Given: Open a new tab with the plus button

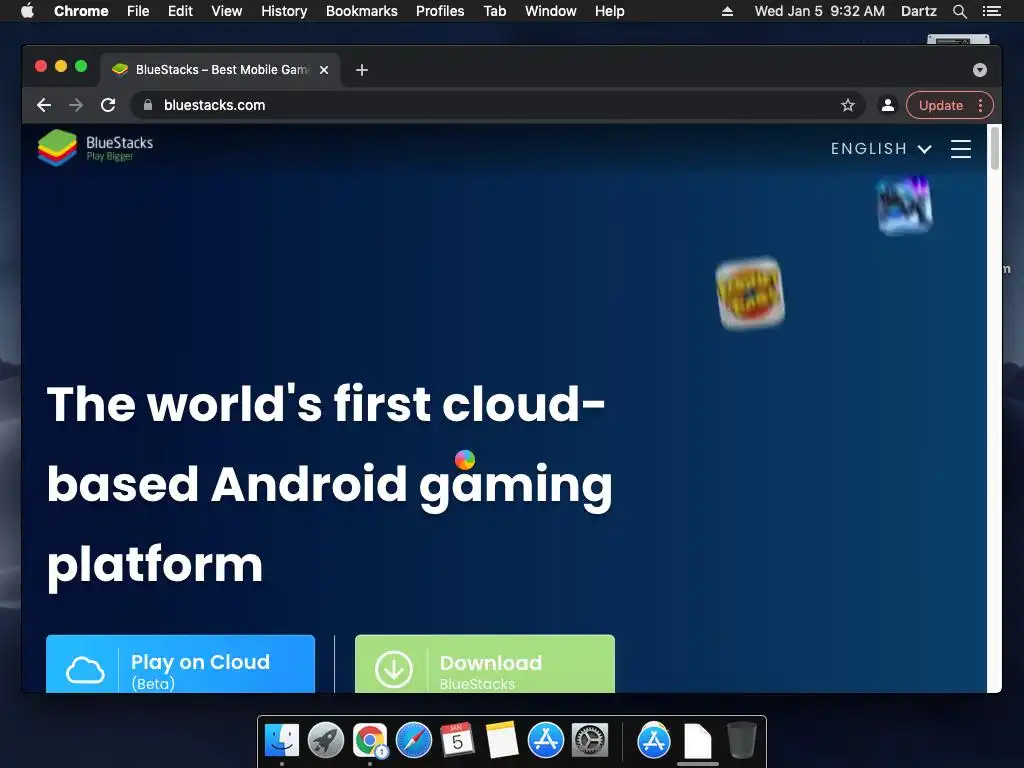Looking at the screenshot, I should coord(362,70).
